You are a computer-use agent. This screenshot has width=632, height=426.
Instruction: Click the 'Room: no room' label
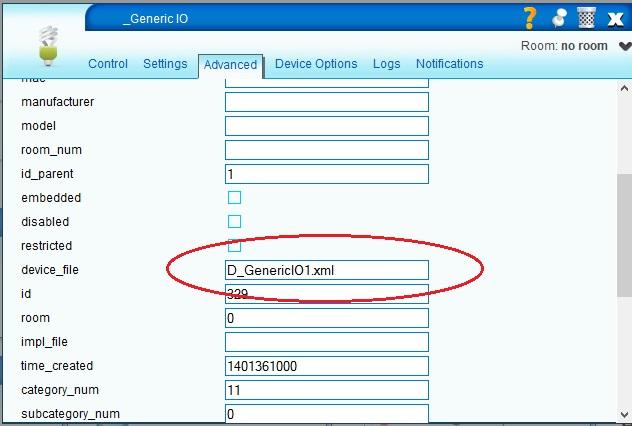[564, 46]
